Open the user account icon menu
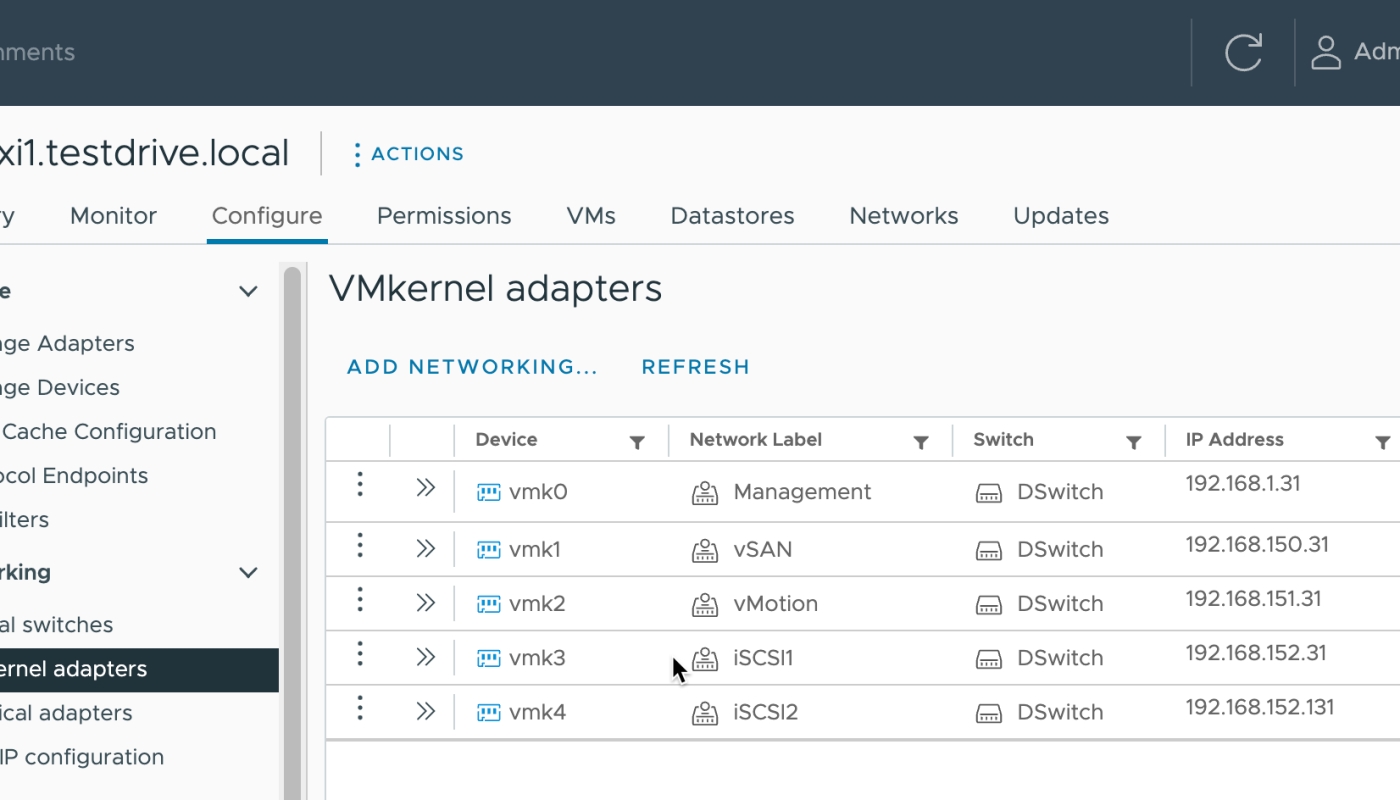This screenshot has width=1400, height=800. pos(1326,52)
